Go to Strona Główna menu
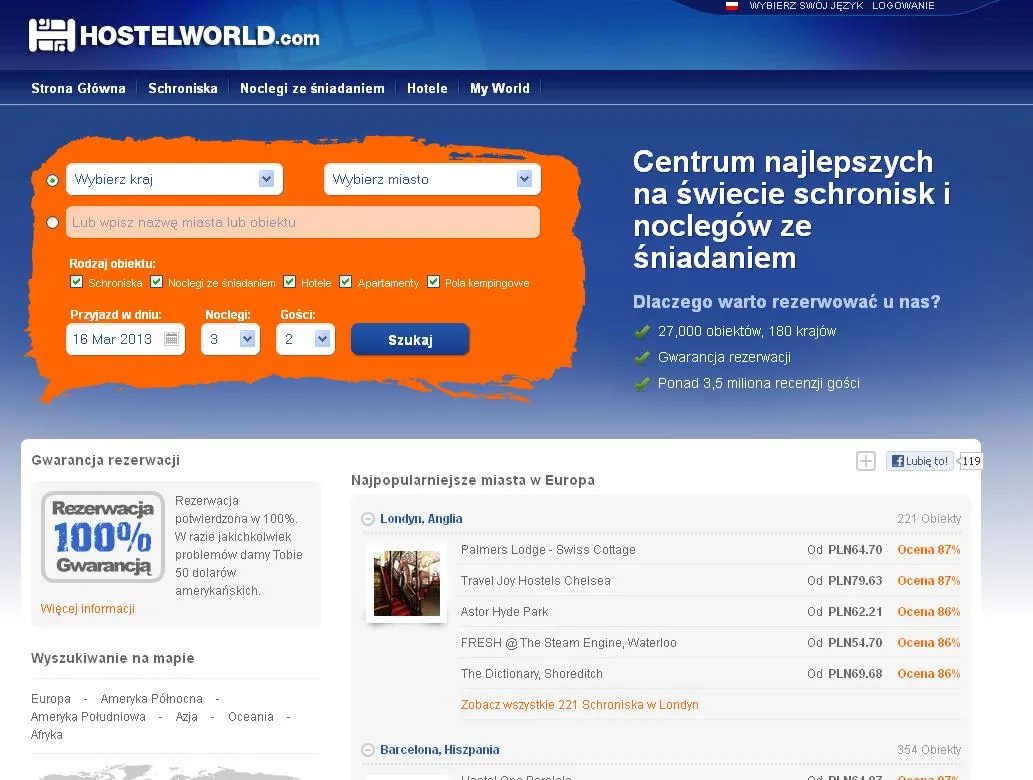Viewport: 1033px width, 780px height. [x=78, y=88]
